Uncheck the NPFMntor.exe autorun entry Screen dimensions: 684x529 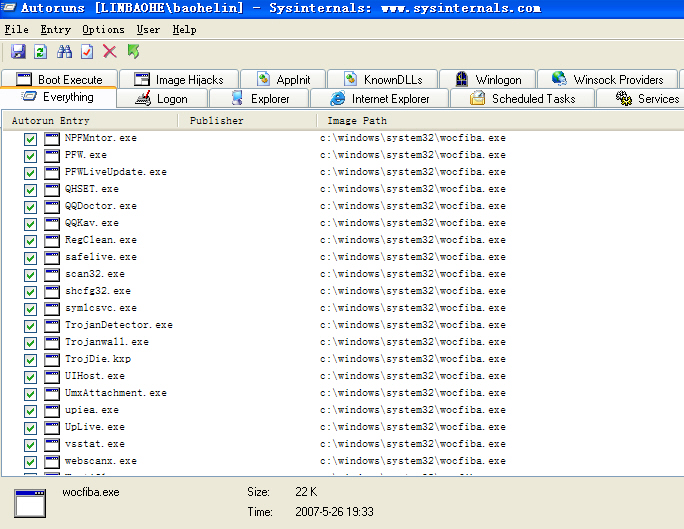[30, 139]
